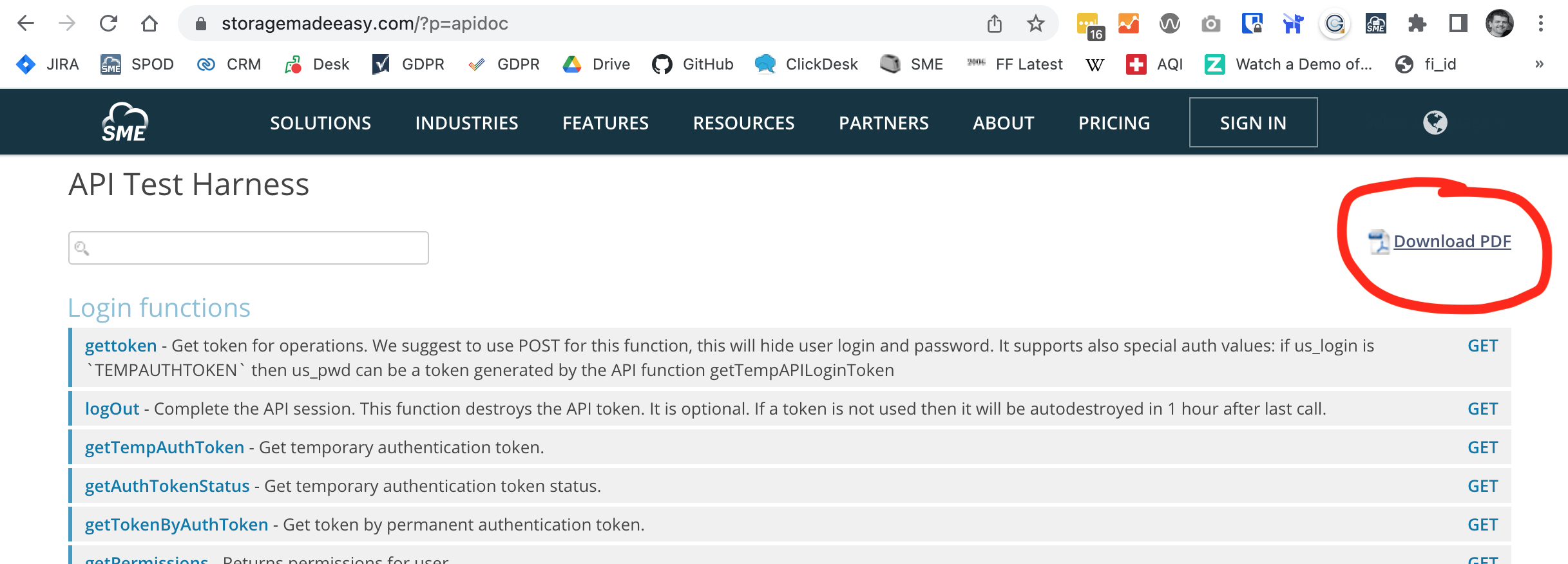Open the SPOD bookmark

(x=137, y=64)
